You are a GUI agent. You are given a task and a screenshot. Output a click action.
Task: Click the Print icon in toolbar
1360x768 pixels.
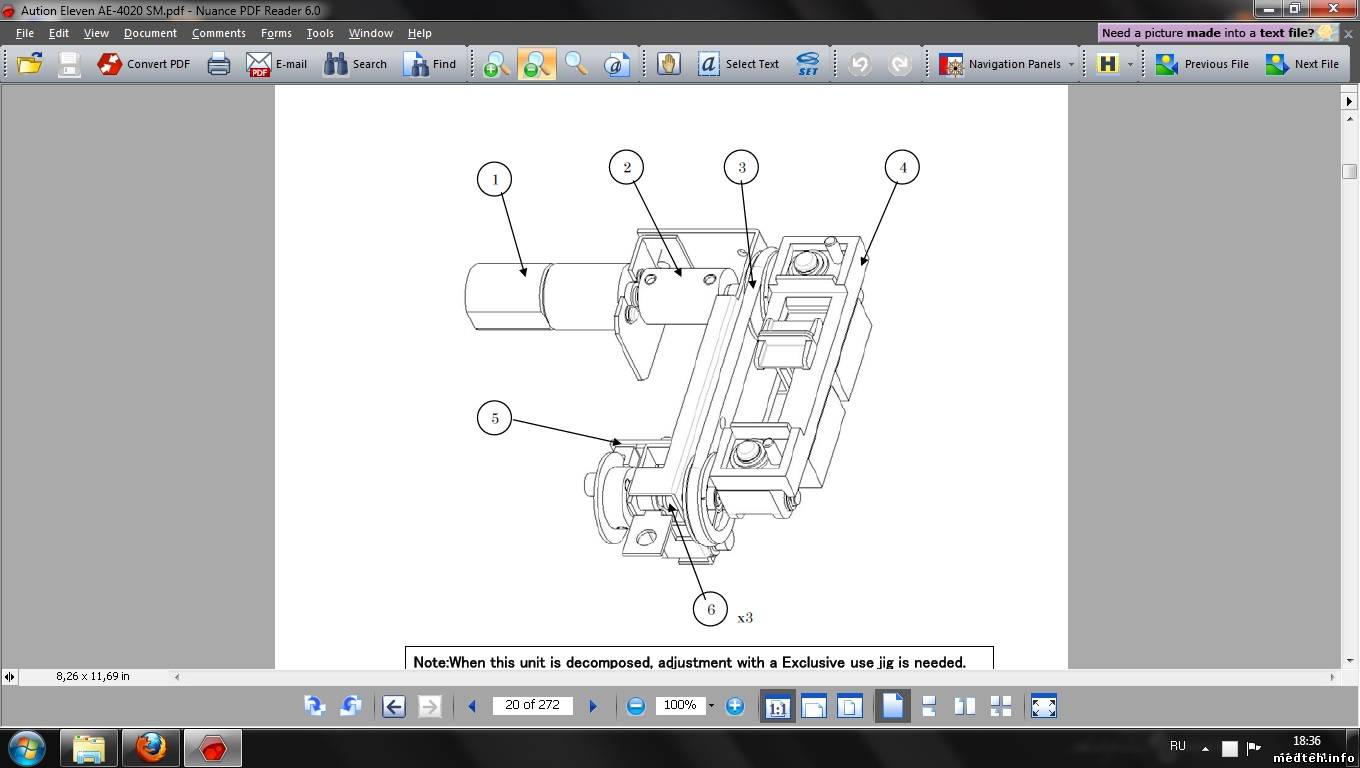(x=218, y=64)
